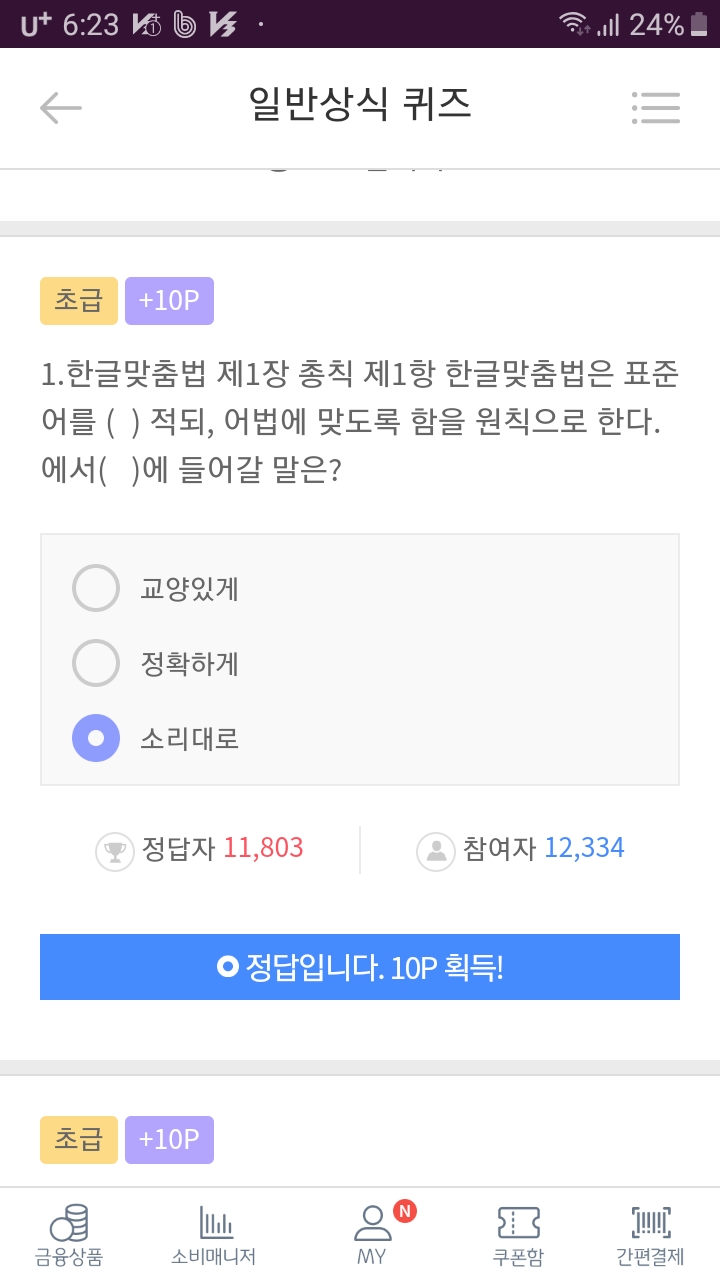The height and width of the screenshot is (1280, 720).
Task: Open 간편결제 barcode icon
Action: [x=650, y=1224]
